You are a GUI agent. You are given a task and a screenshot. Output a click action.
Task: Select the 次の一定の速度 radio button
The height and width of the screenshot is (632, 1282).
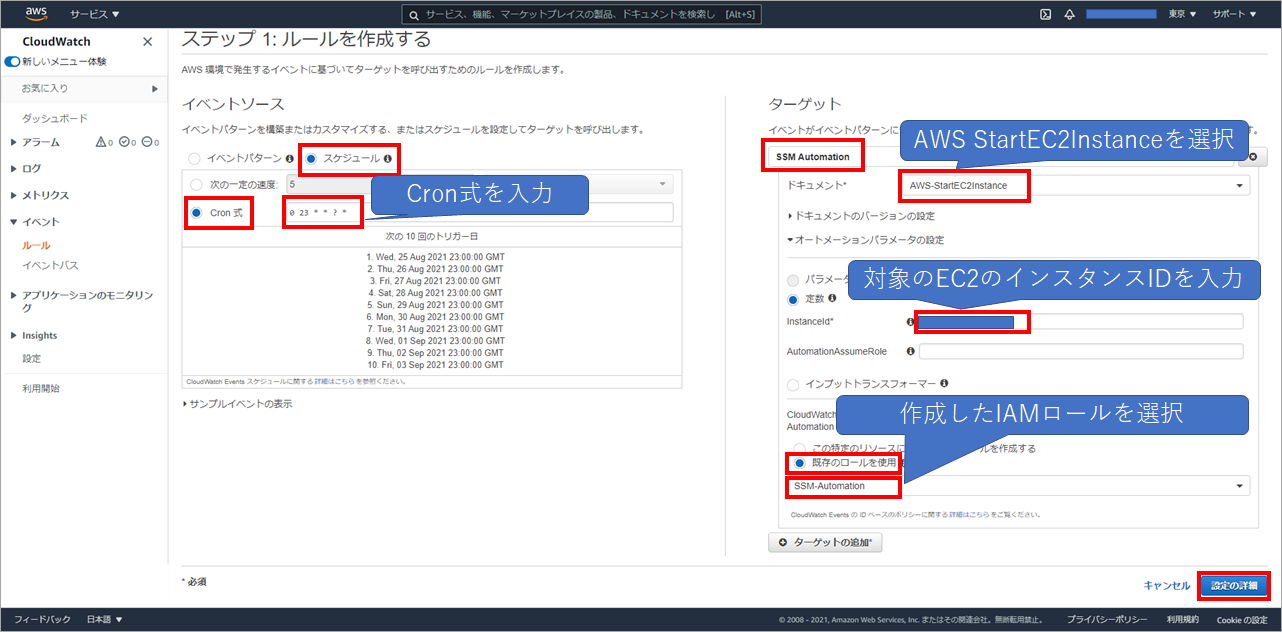(195, 185)
